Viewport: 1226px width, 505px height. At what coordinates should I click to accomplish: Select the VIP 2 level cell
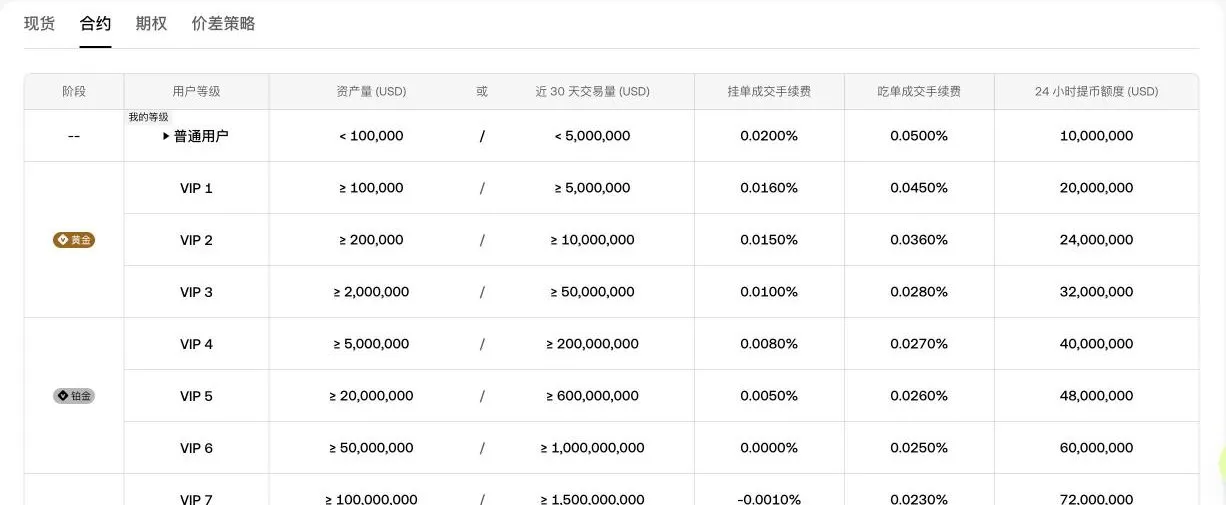[x=196, y=240]
